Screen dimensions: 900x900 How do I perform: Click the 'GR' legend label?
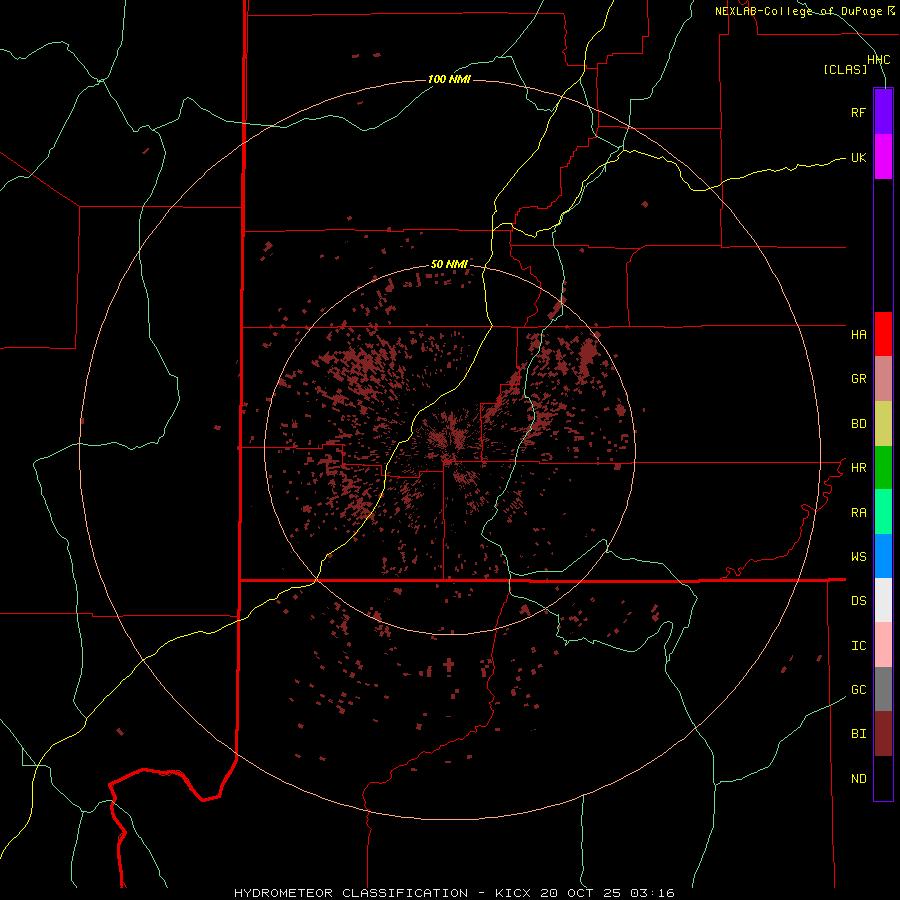pos(858,379)
